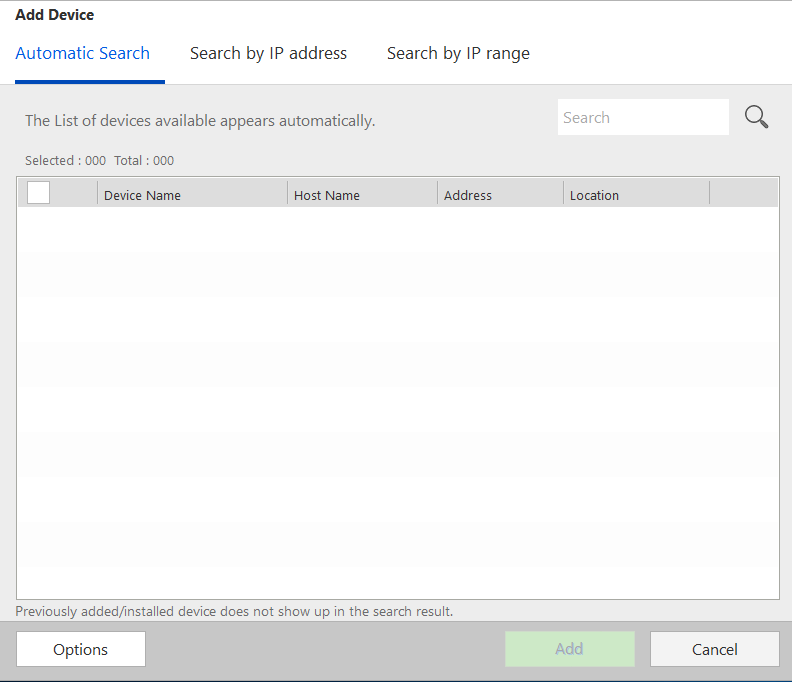Click the text about devices appearing automatically
The image size is (792, 682).
coord(200,120)
